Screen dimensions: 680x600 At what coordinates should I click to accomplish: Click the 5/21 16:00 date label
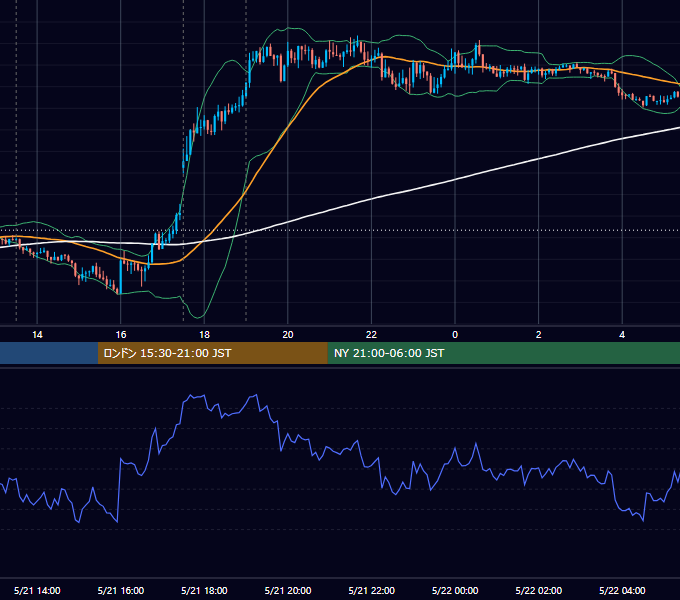121,590
